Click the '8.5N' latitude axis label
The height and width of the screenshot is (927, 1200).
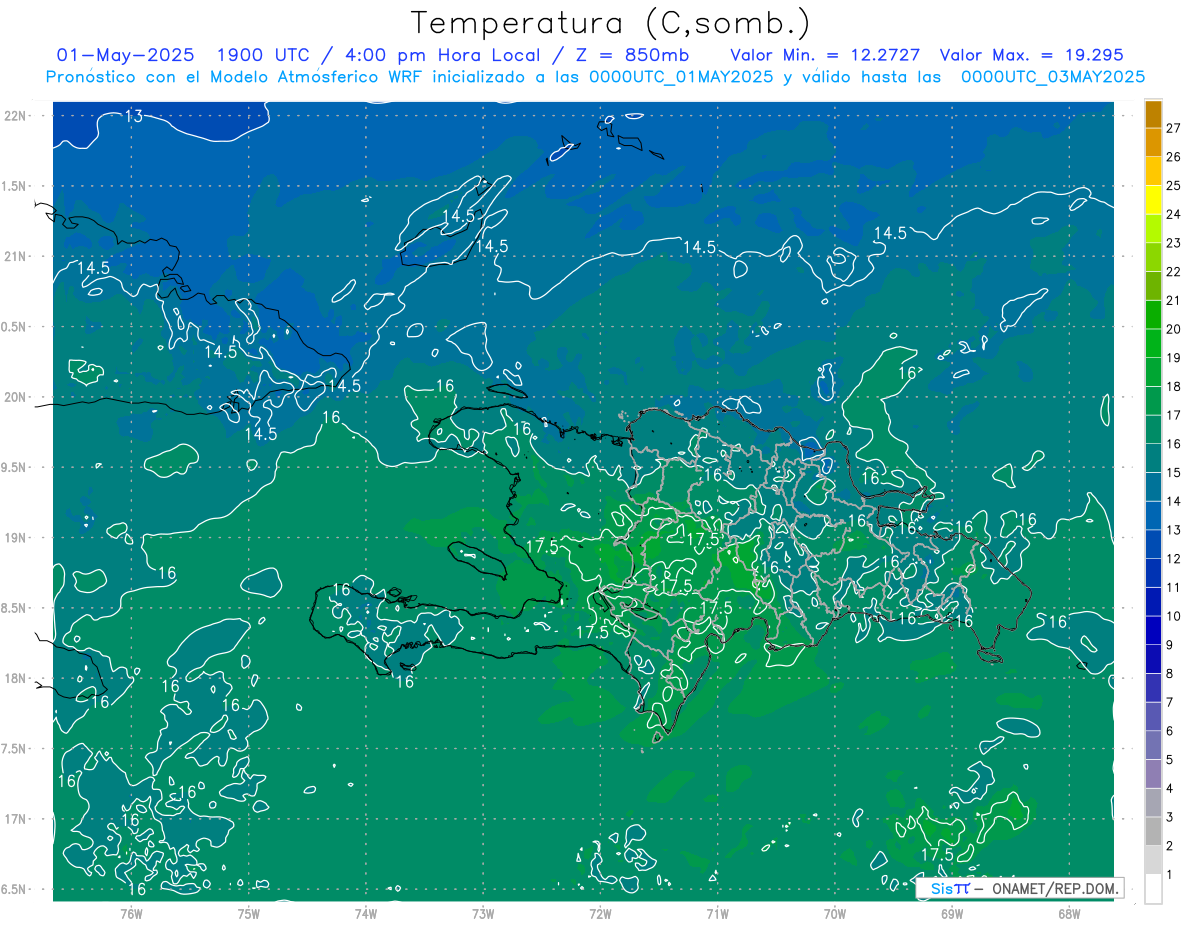15,608
